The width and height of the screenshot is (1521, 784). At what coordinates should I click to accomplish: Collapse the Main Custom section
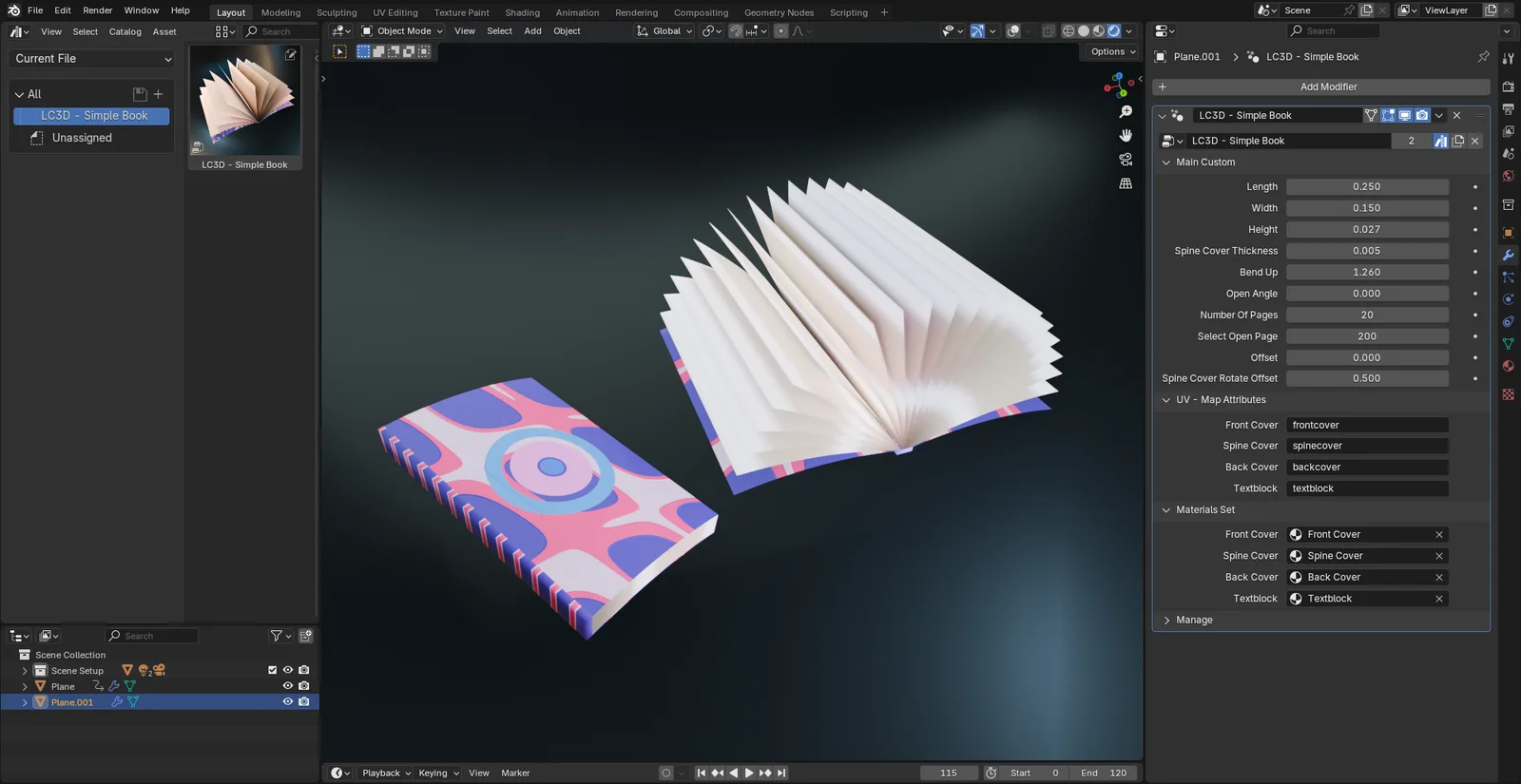click(x=1166, y=163)
